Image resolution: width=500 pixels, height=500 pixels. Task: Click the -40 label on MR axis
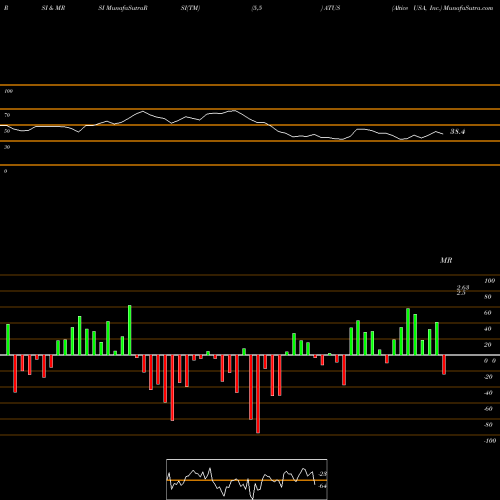[x=488, y=393]
